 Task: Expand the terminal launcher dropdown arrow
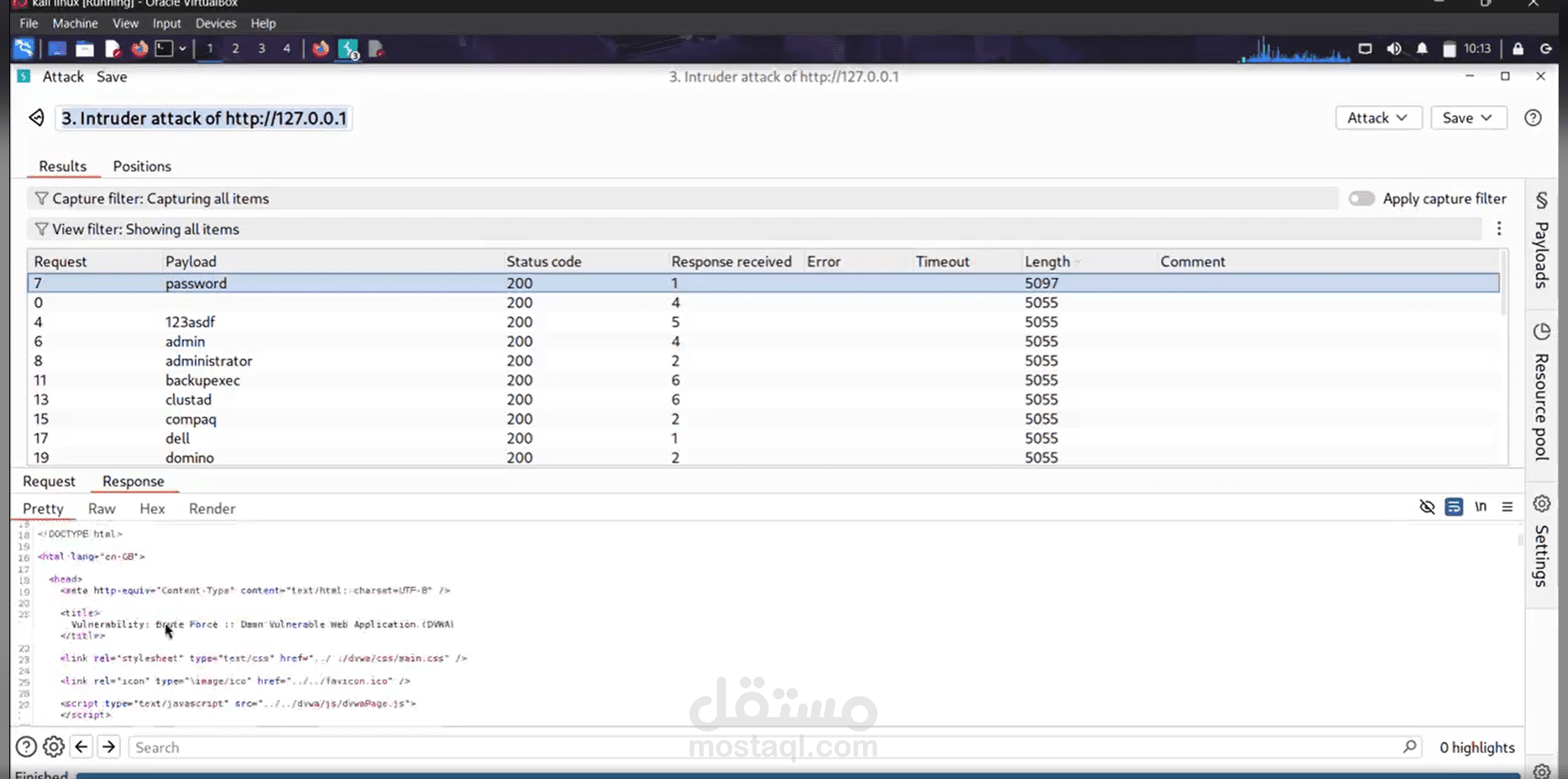click(182, 49)
